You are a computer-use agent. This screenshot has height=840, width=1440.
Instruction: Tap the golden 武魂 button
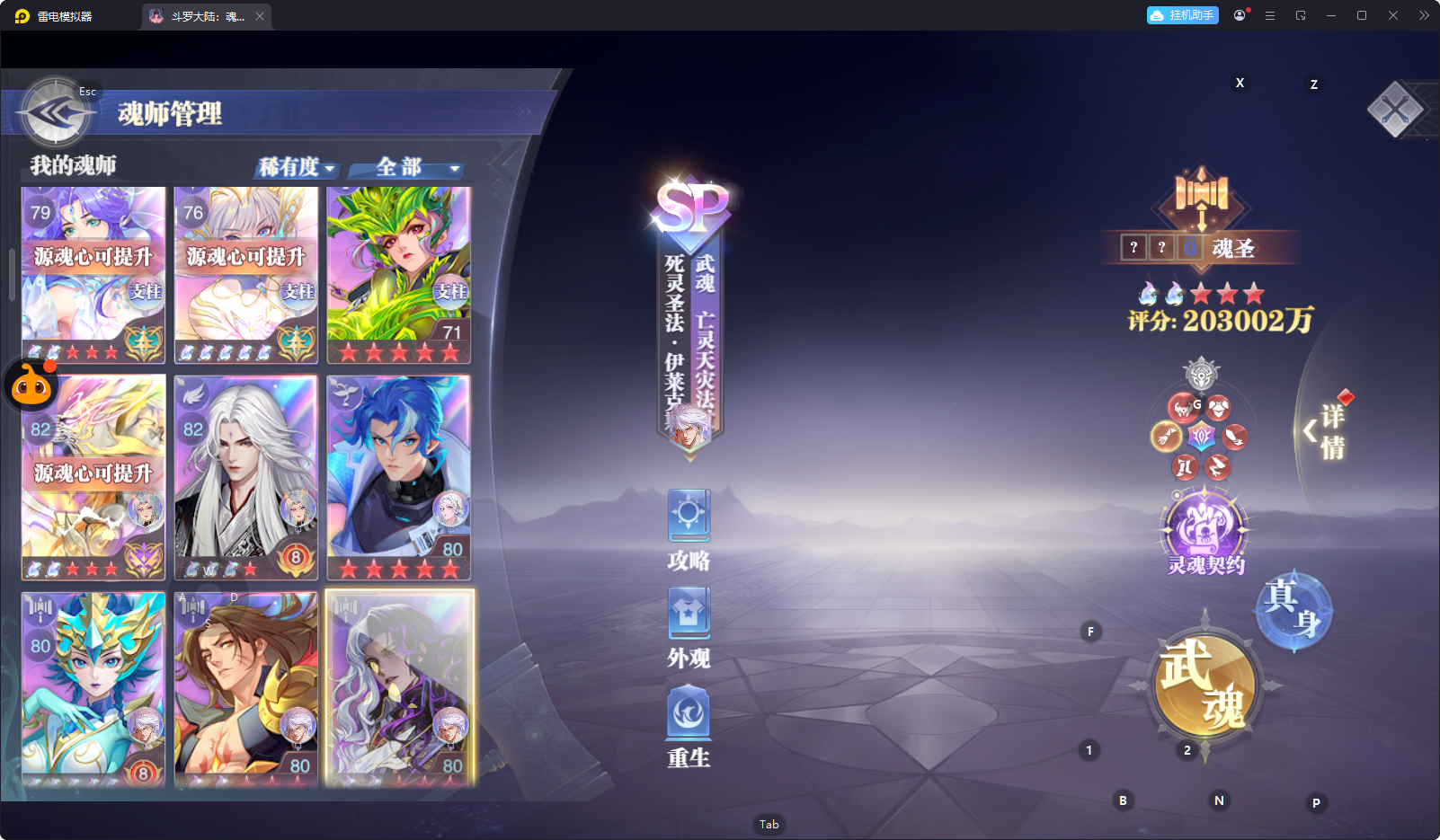point(1204,685)
